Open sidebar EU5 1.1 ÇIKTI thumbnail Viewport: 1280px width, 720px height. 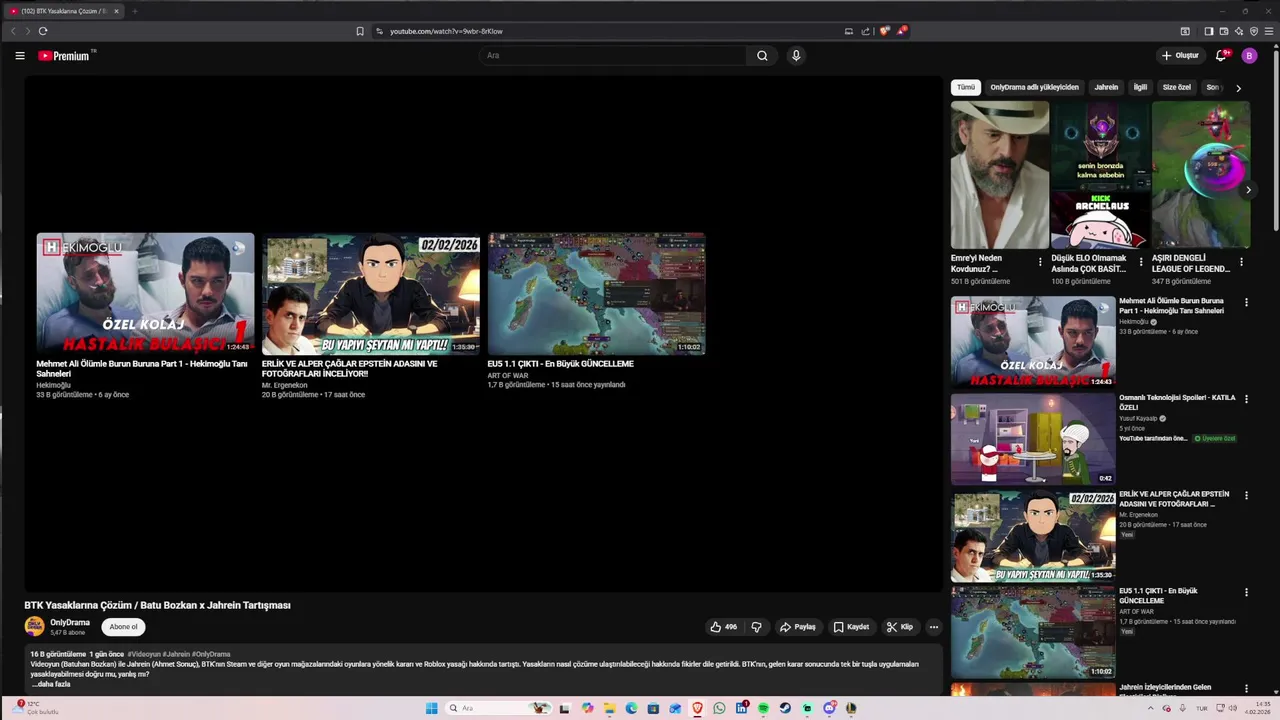pos(1033,632)
